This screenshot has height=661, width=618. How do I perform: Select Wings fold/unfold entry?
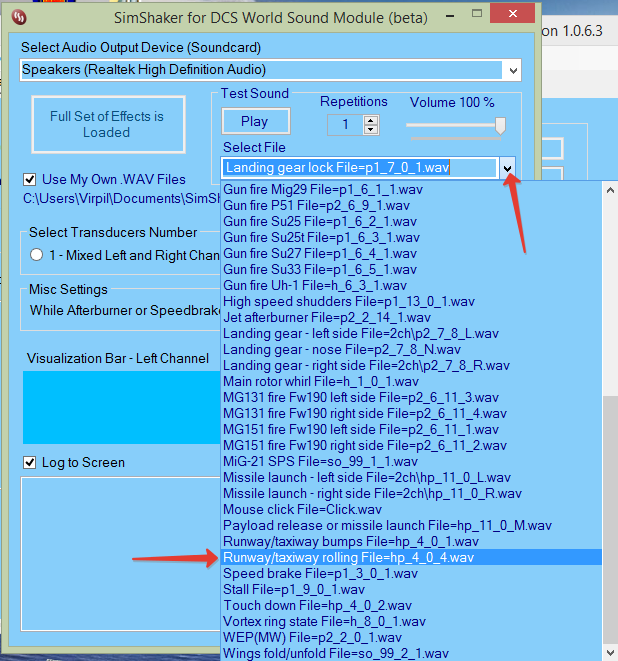pos(411,653)
